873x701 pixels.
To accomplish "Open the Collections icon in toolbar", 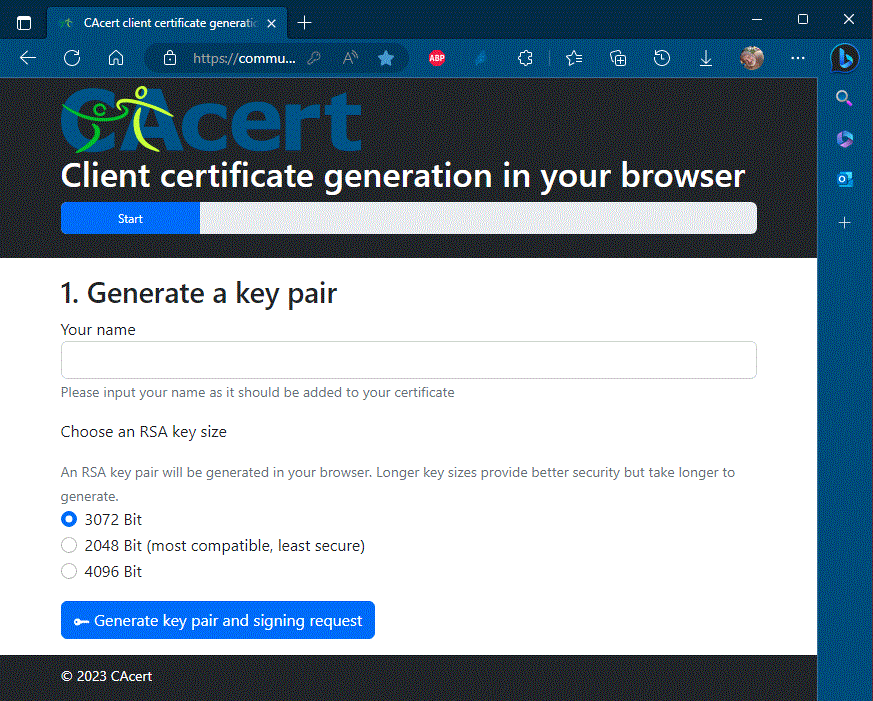I will pyautogui.click(x=618, y=58).
